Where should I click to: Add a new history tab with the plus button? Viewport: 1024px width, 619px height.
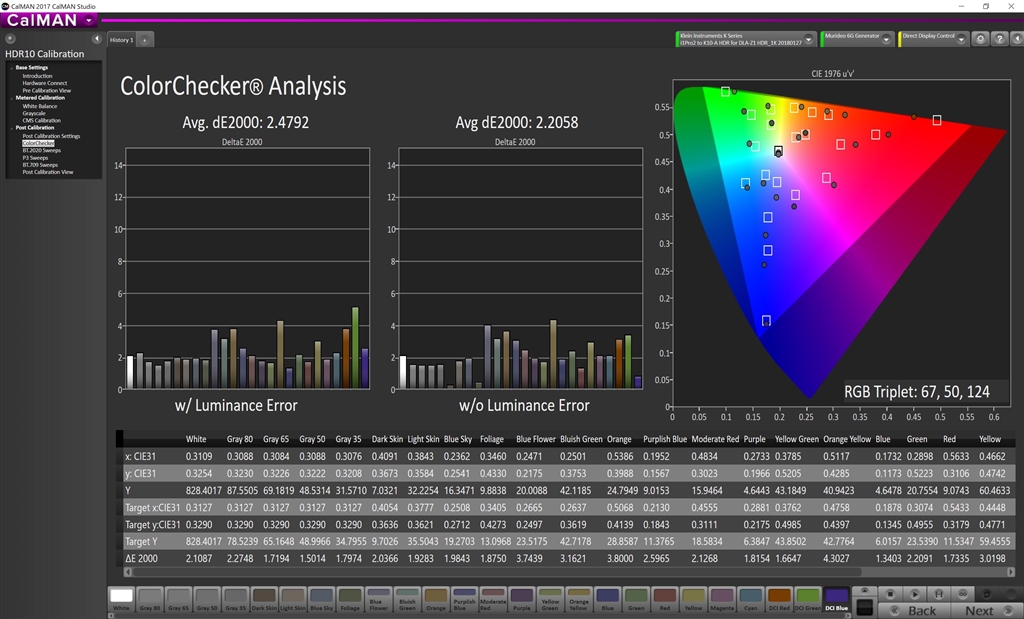(144, 40)
